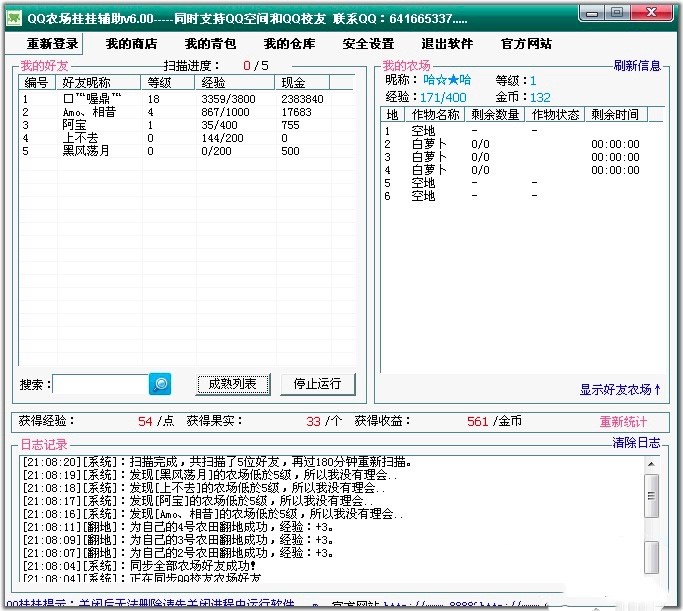Sort friends by 等级 column header

point(159,83)
